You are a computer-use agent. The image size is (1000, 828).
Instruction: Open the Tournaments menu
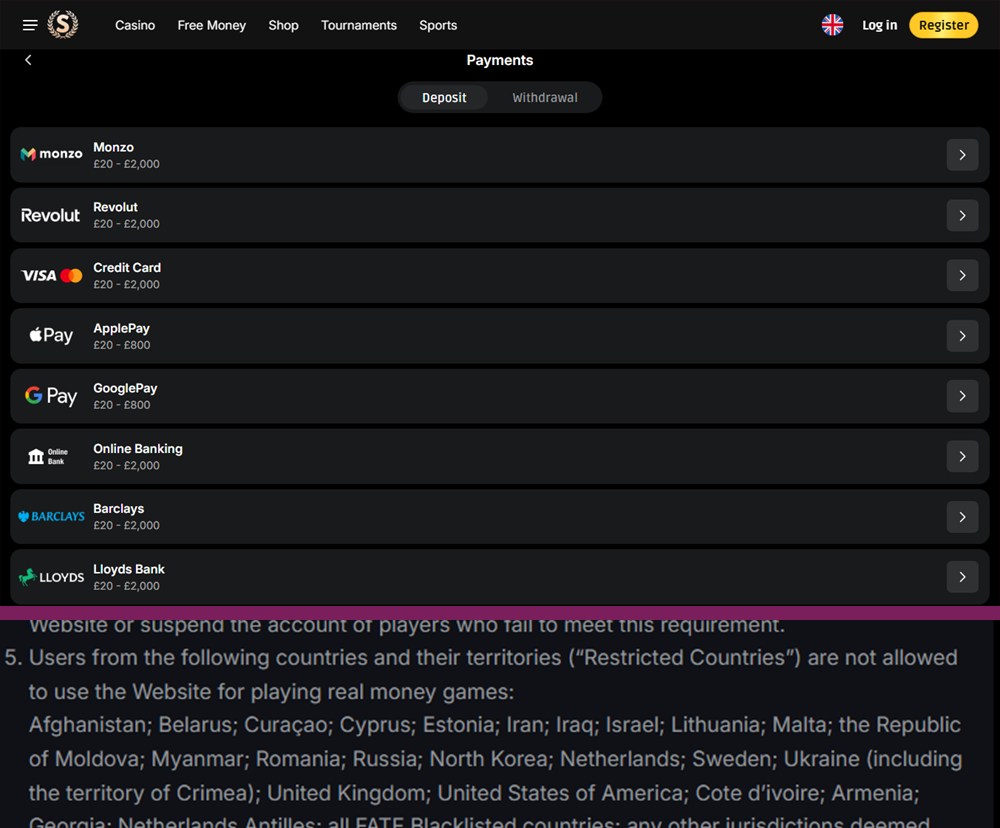click(x=358, y=25)
